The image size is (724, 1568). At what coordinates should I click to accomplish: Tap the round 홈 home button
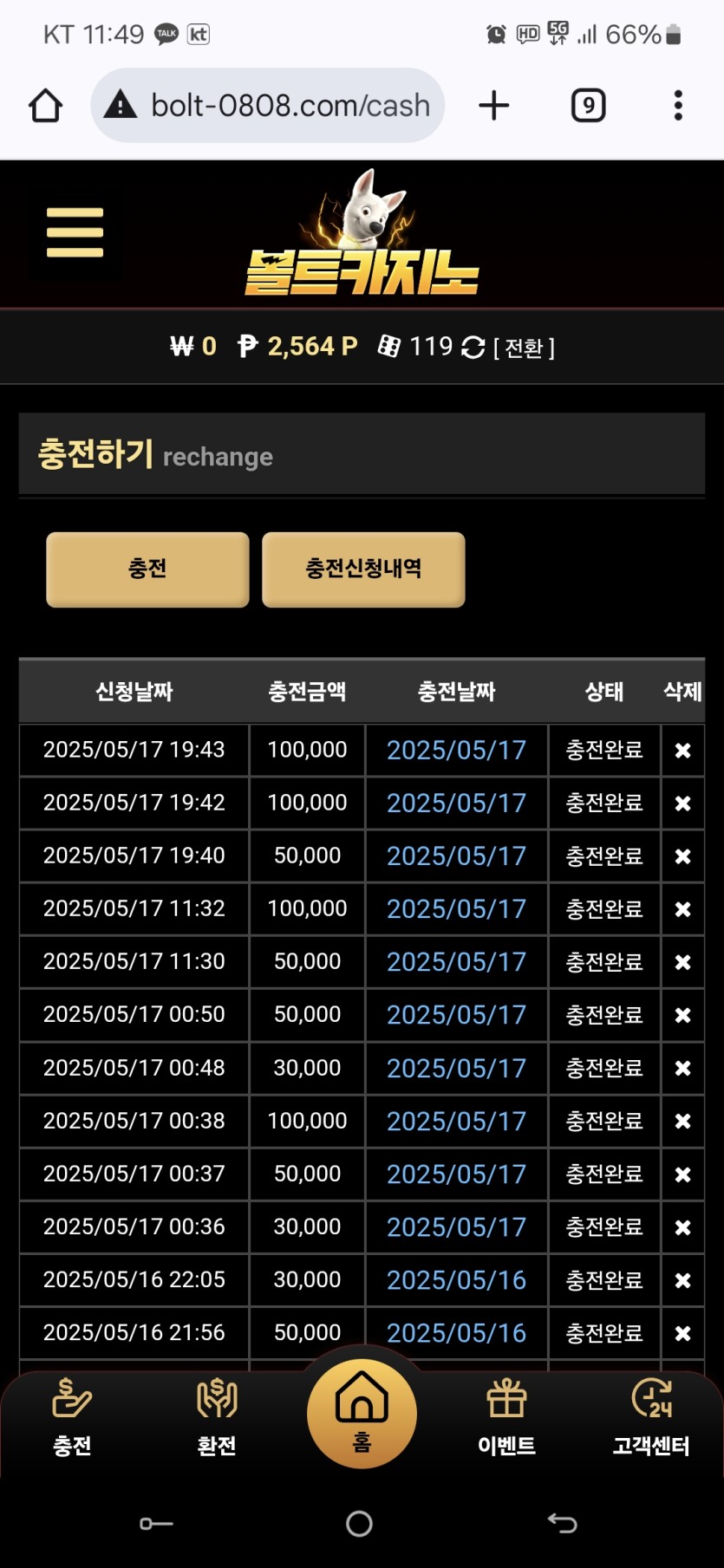click(362, 1413)
